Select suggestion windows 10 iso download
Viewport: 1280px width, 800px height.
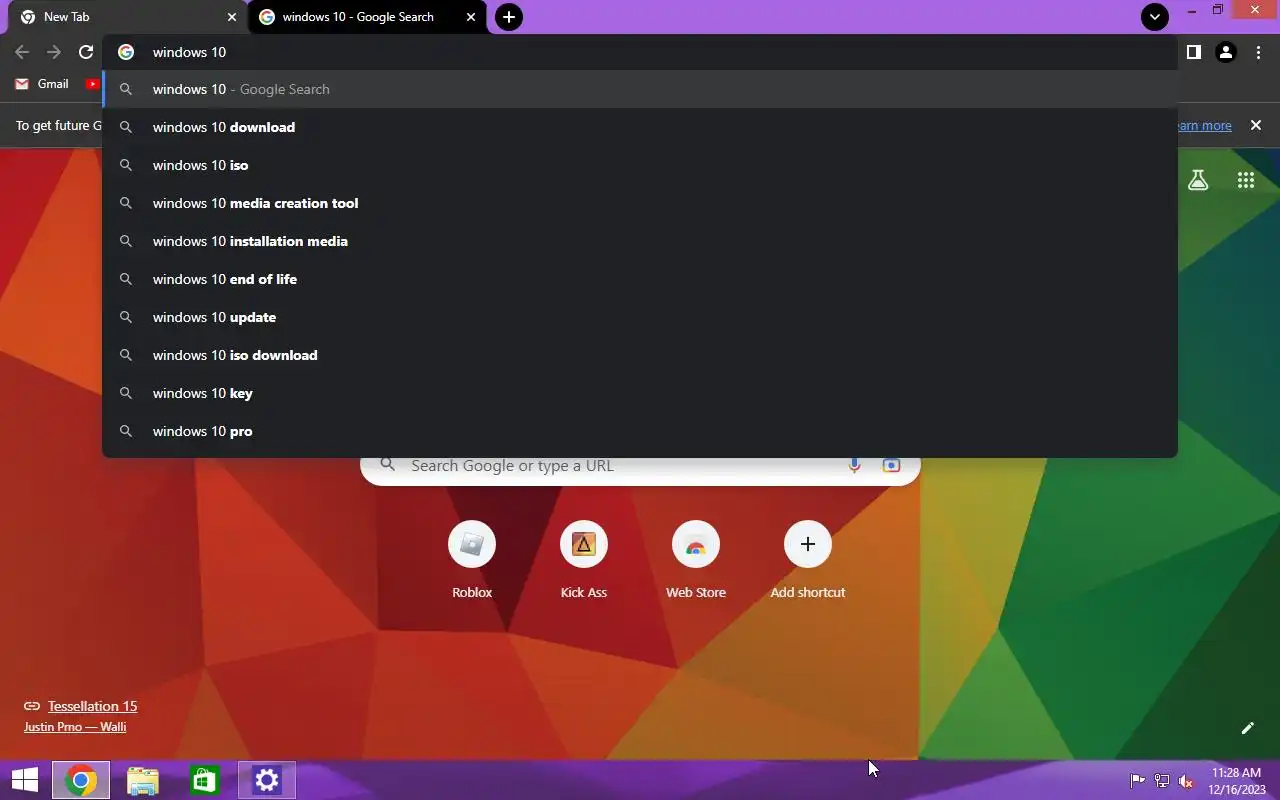coord(640,355)
